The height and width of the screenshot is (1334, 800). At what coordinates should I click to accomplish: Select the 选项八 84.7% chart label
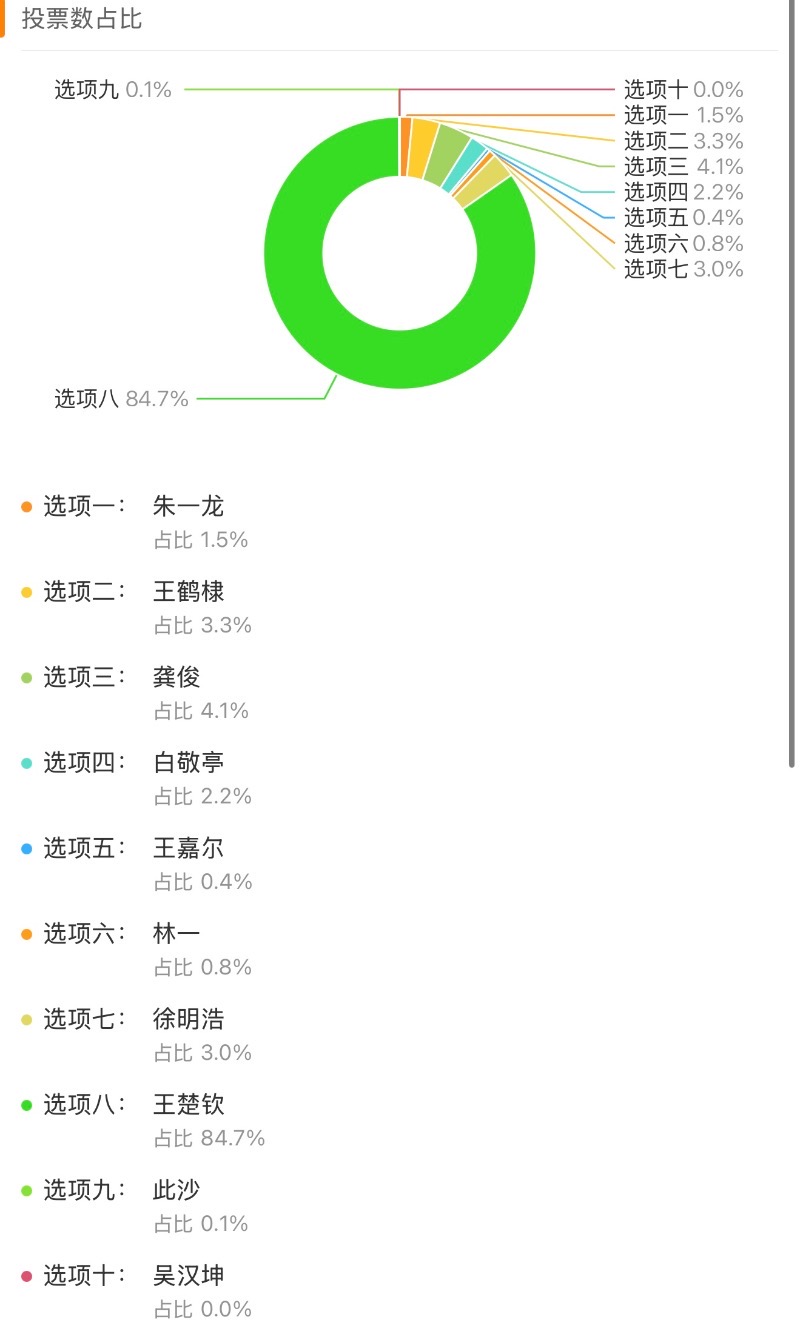[x=121, y=399]
